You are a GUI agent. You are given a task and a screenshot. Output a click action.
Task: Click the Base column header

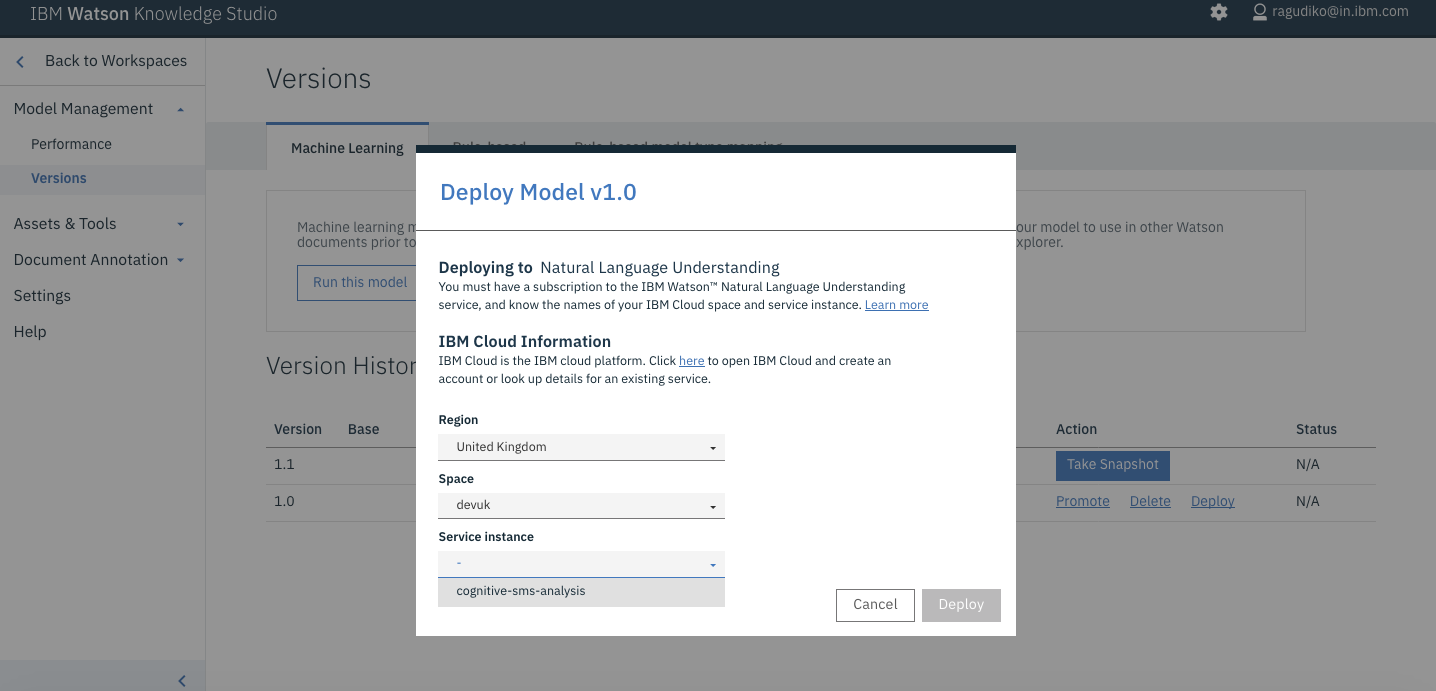point(364,429)
